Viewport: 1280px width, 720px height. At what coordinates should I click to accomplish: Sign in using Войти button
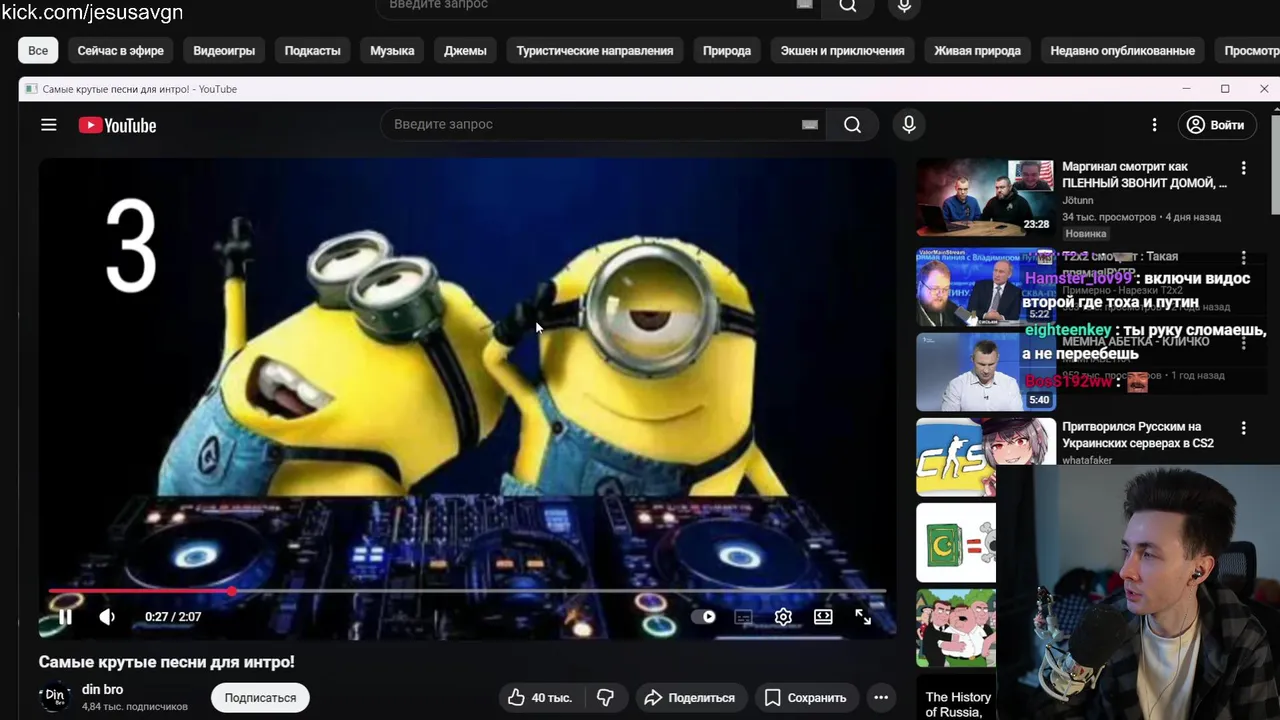1216,125
